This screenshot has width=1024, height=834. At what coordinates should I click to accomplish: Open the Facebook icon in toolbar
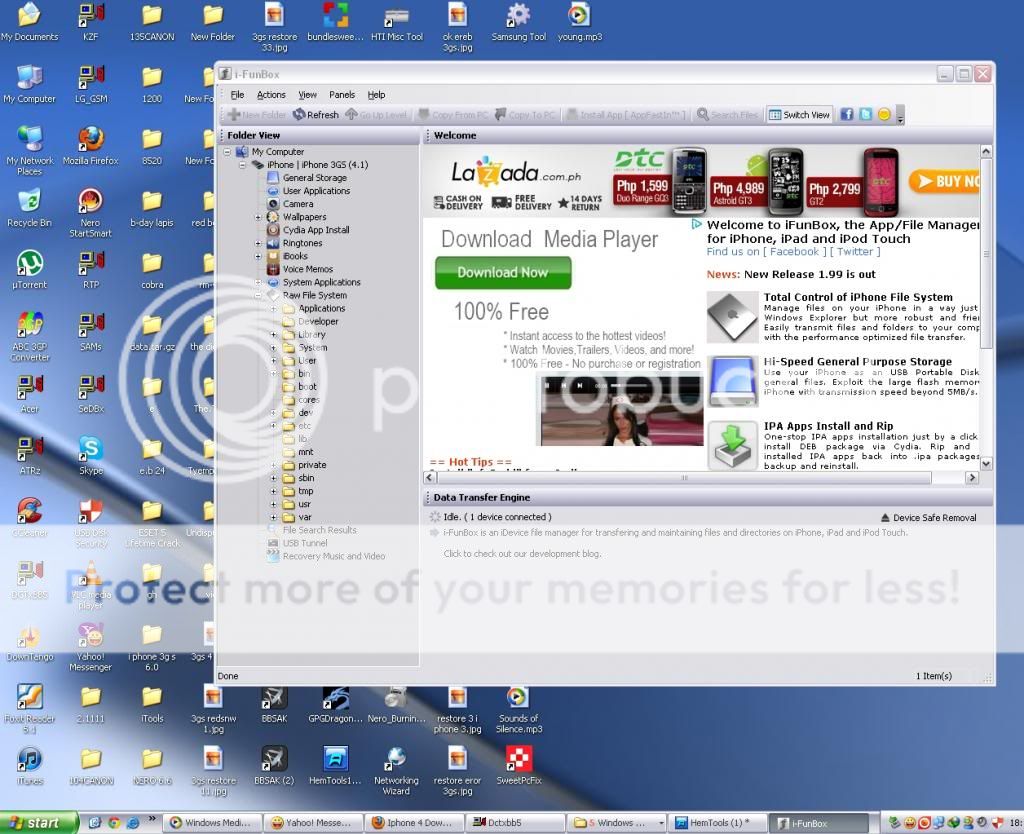(847, 114)
